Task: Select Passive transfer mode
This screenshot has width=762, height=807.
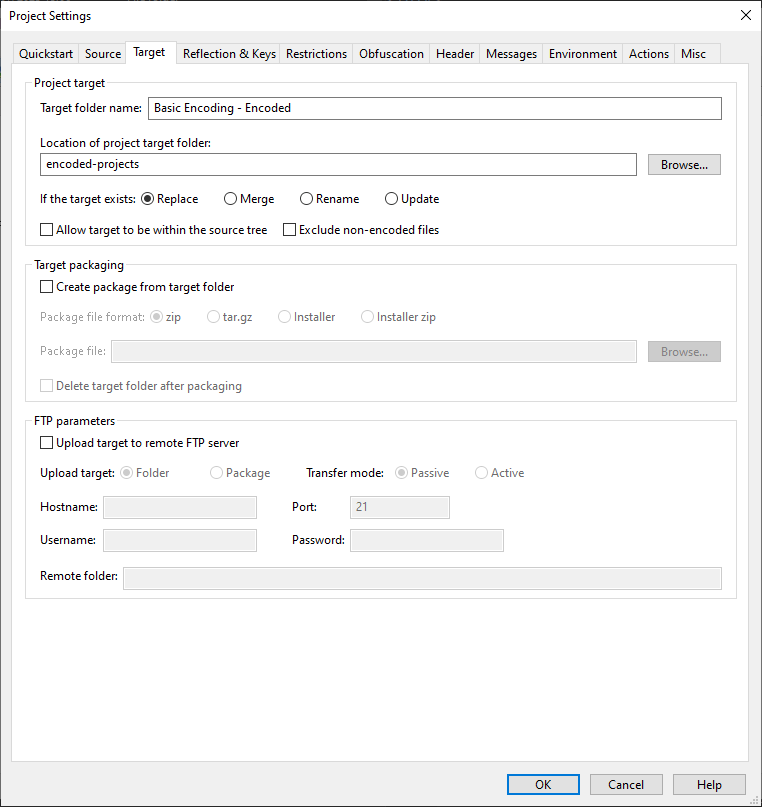Action: pyautogui.click(x=422, y=473)
